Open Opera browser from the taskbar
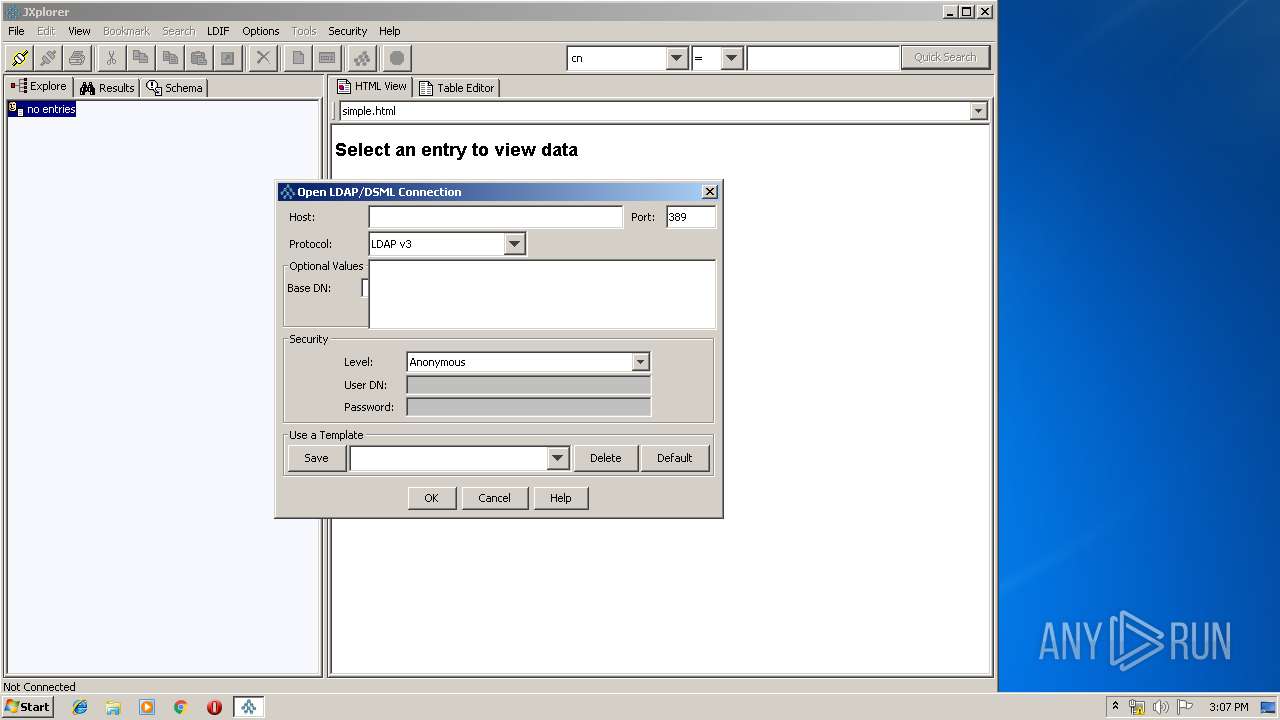Screen dimensions: 1280x720 click(x=214, y=707)
